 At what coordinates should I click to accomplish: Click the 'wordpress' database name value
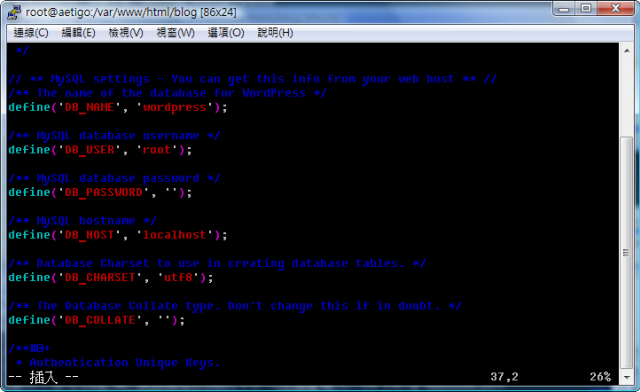pos(175,108)
